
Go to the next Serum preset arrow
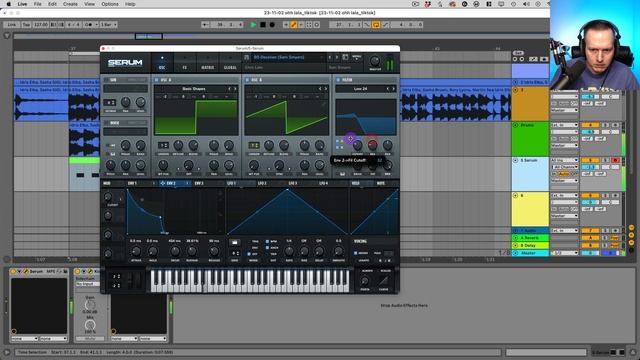coord(337,58)
